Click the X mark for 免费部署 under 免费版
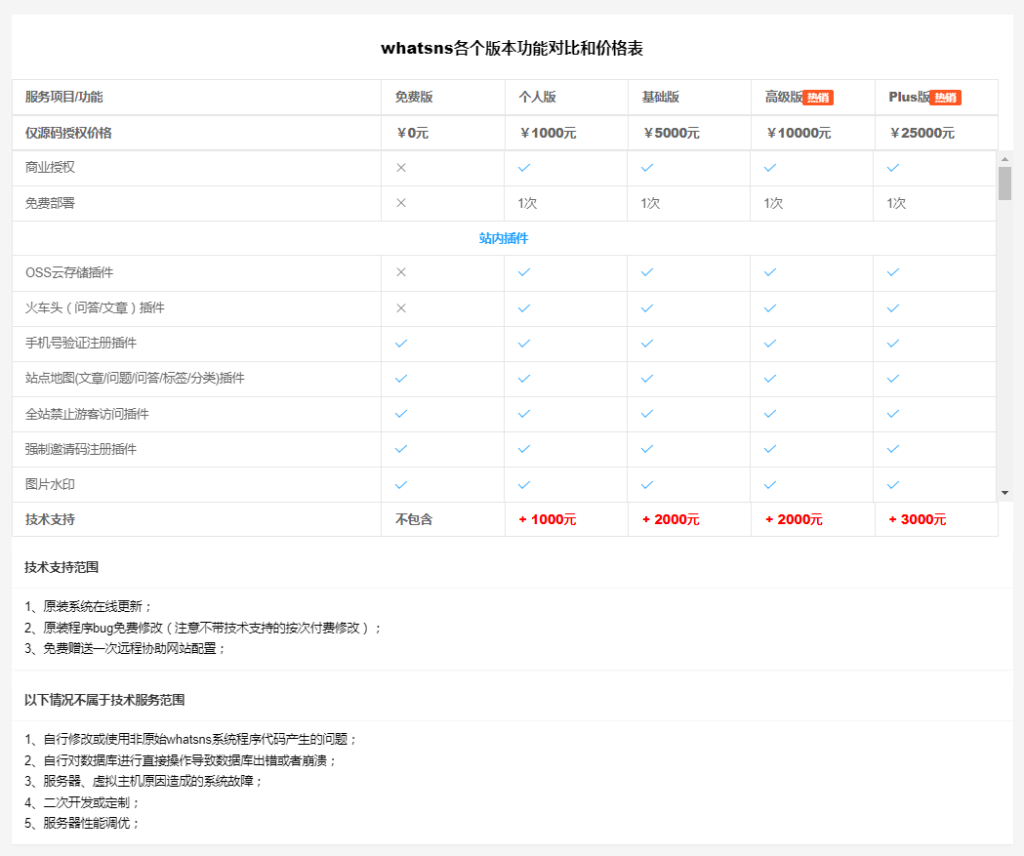The height and width of the screenshot is (856, 1024). (401, 203)
